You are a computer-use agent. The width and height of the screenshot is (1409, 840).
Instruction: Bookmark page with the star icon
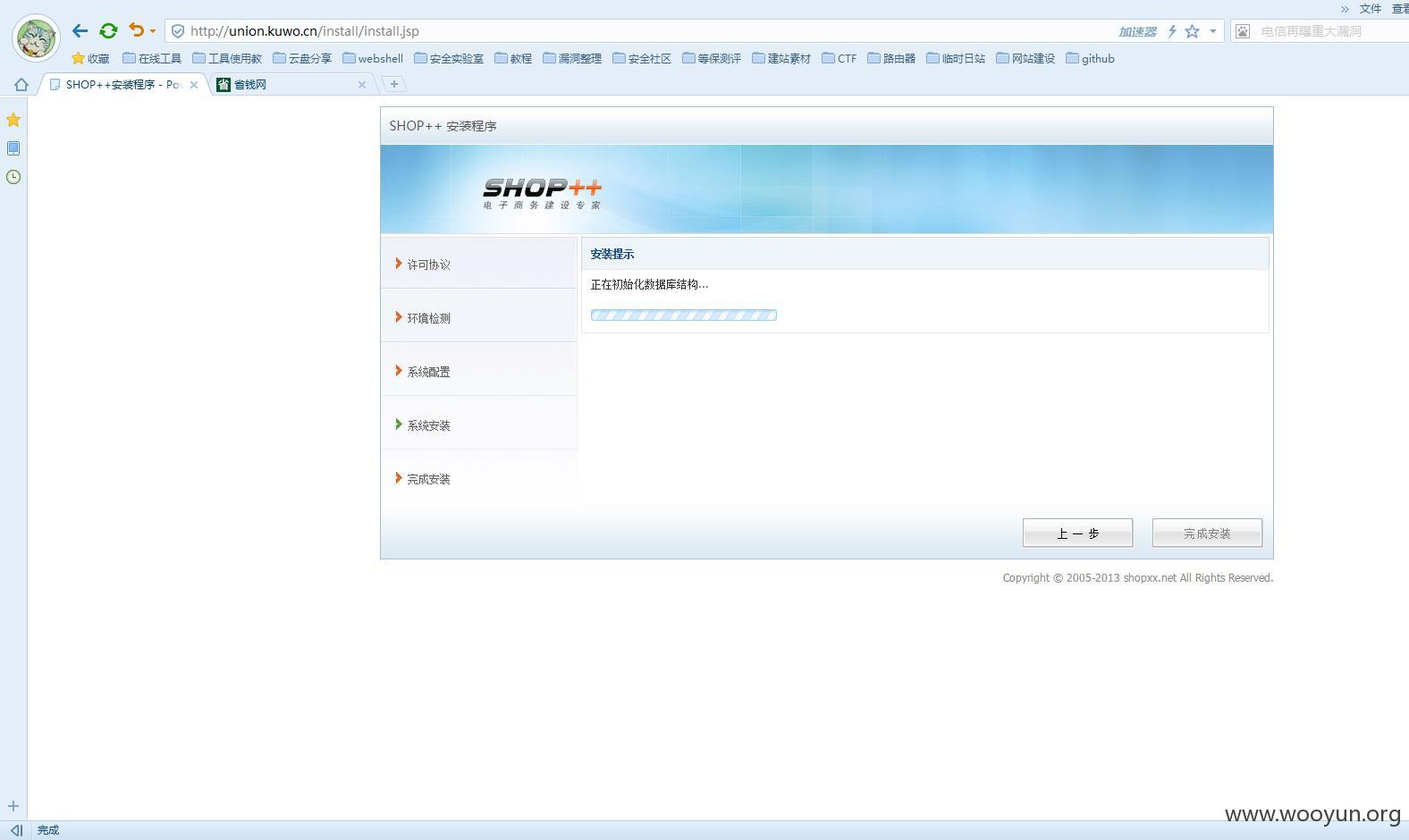[1192, 31]
